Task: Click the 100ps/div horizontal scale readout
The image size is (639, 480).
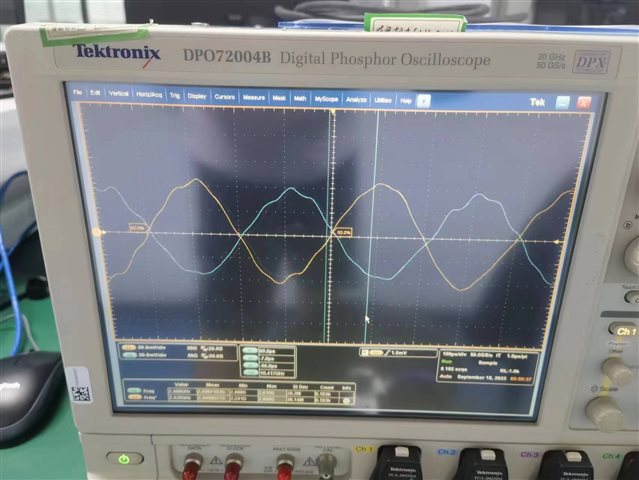Action: click(x=456, y=355)
